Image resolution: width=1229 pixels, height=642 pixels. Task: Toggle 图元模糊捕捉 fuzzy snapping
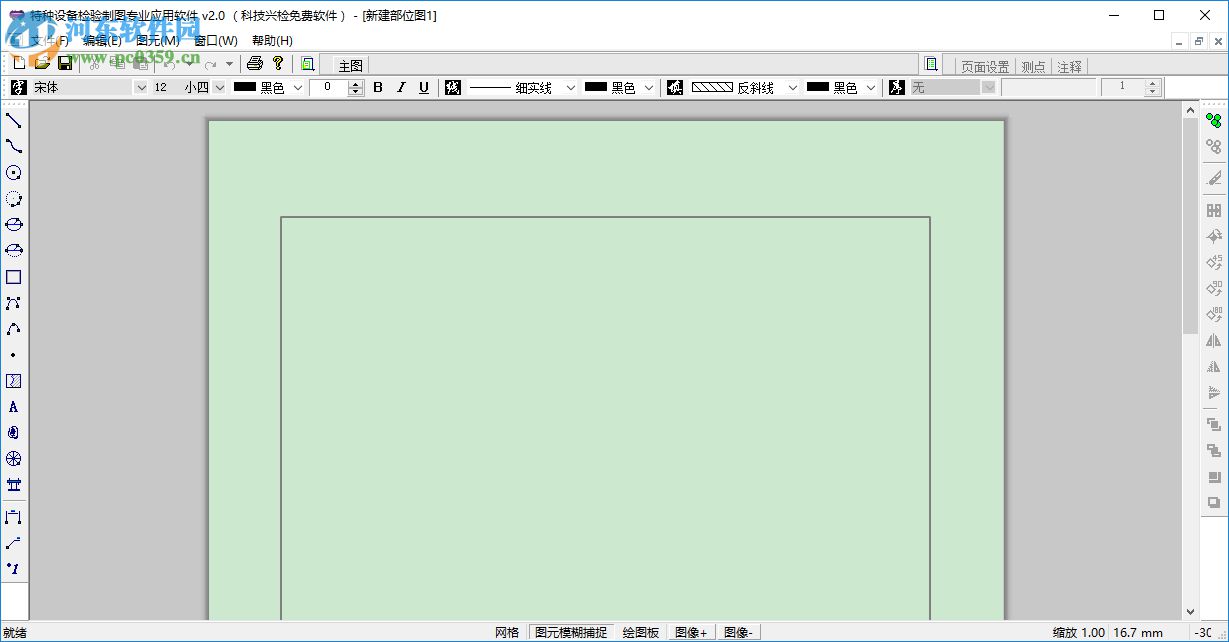click(x=571, y=632)
